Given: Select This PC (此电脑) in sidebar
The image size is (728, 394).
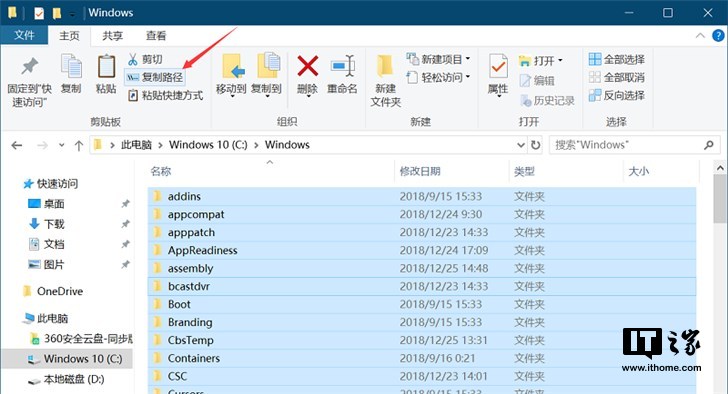Looking at the screenshot, I should (x=46, y=318).
